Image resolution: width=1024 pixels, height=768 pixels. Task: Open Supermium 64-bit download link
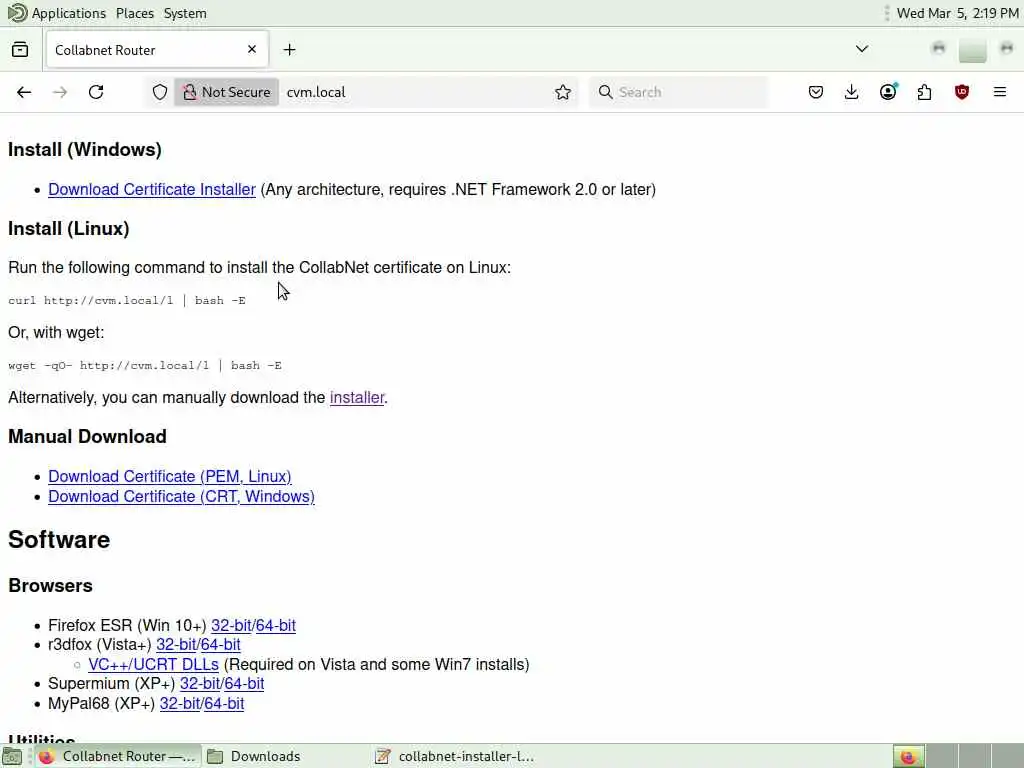(x=244, y=684)
